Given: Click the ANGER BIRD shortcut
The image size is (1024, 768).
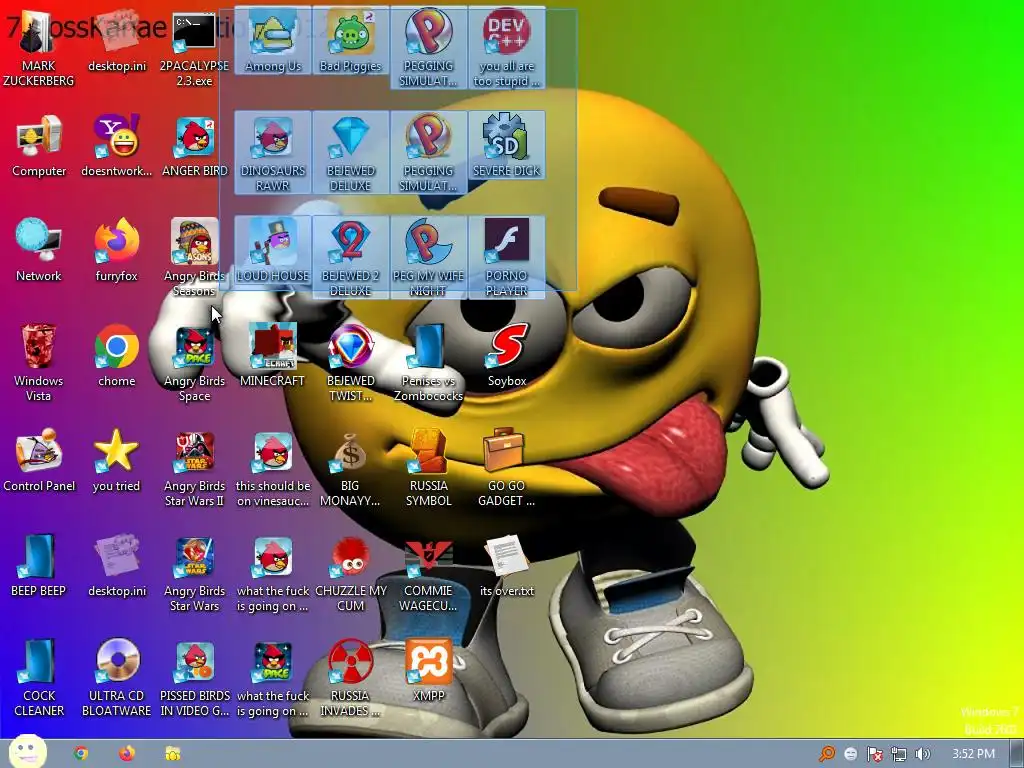Looking at the screenshot, I should [x=194, y=145].
